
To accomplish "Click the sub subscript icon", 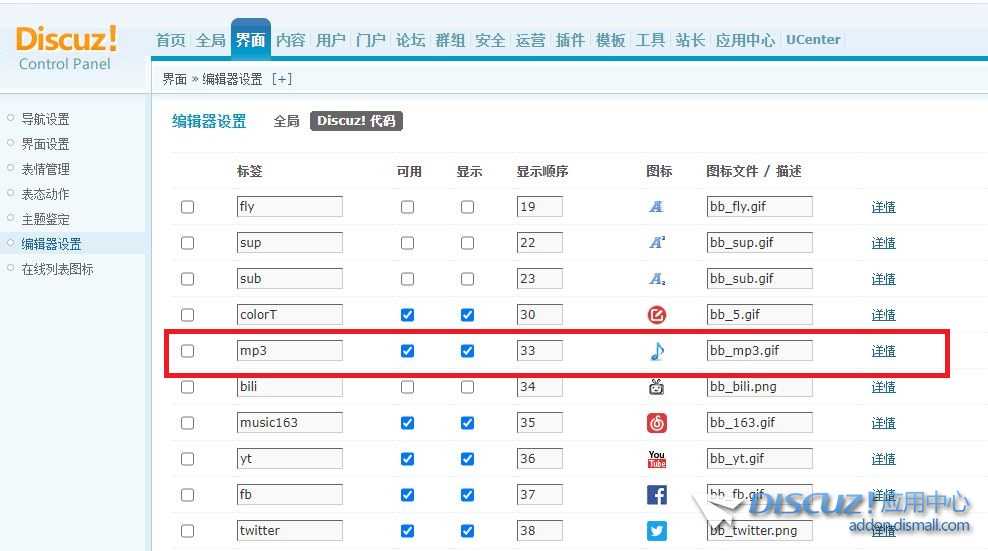I will tap(657, 279).
